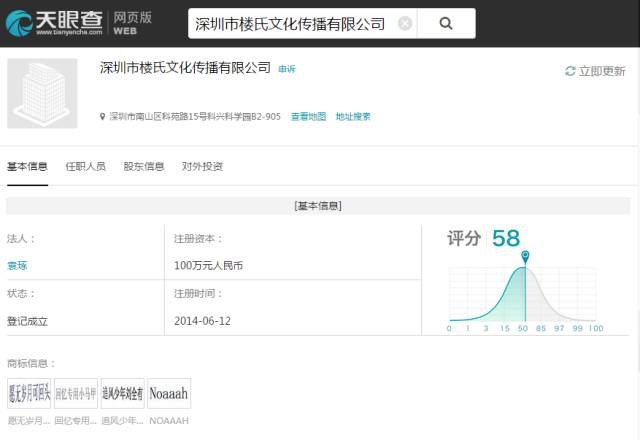Click the score marker pin on chart
The image size is (640, 440).
[525, 257]
